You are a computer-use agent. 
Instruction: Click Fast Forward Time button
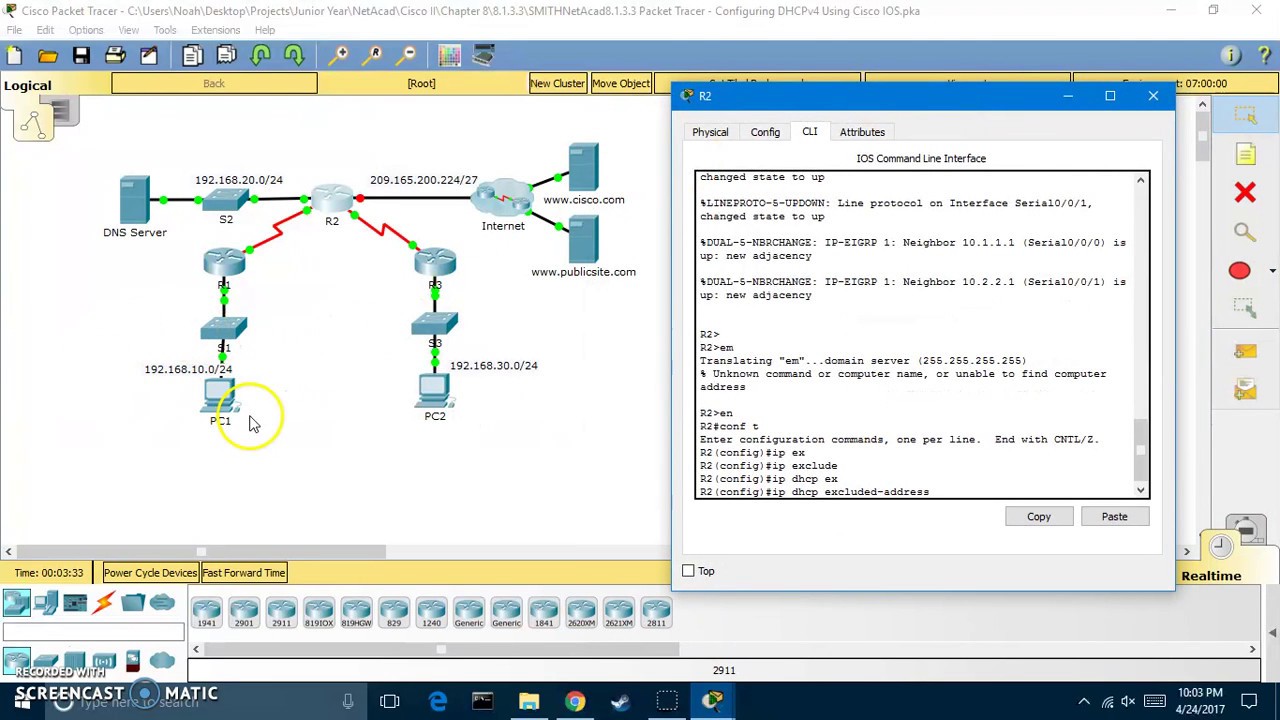pyautogui.click(x=244, y=573)
